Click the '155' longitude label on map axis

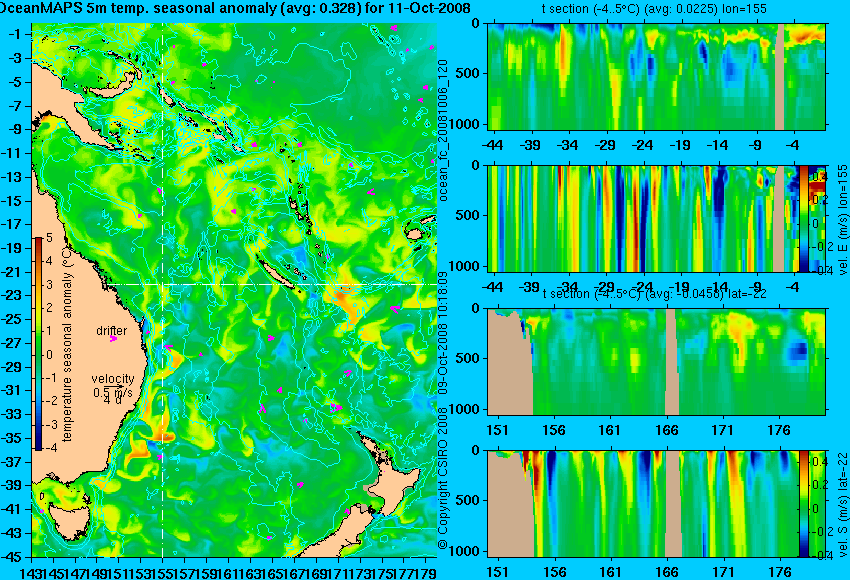(163, 572)
